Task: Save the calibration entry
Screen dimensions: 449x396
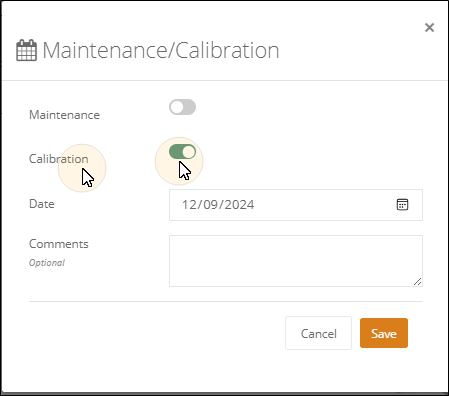Action: pos(384,333)
